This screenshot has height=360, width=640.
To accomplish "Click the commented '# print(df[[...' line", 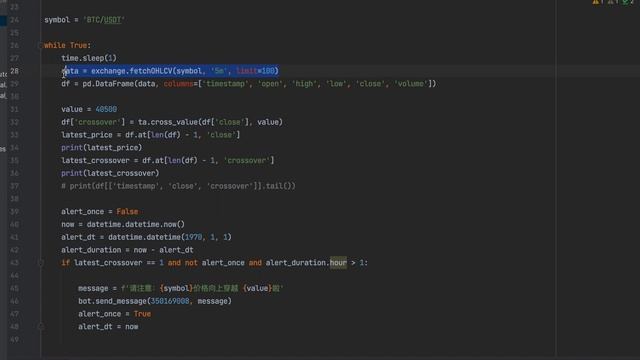I will (178, 186).
